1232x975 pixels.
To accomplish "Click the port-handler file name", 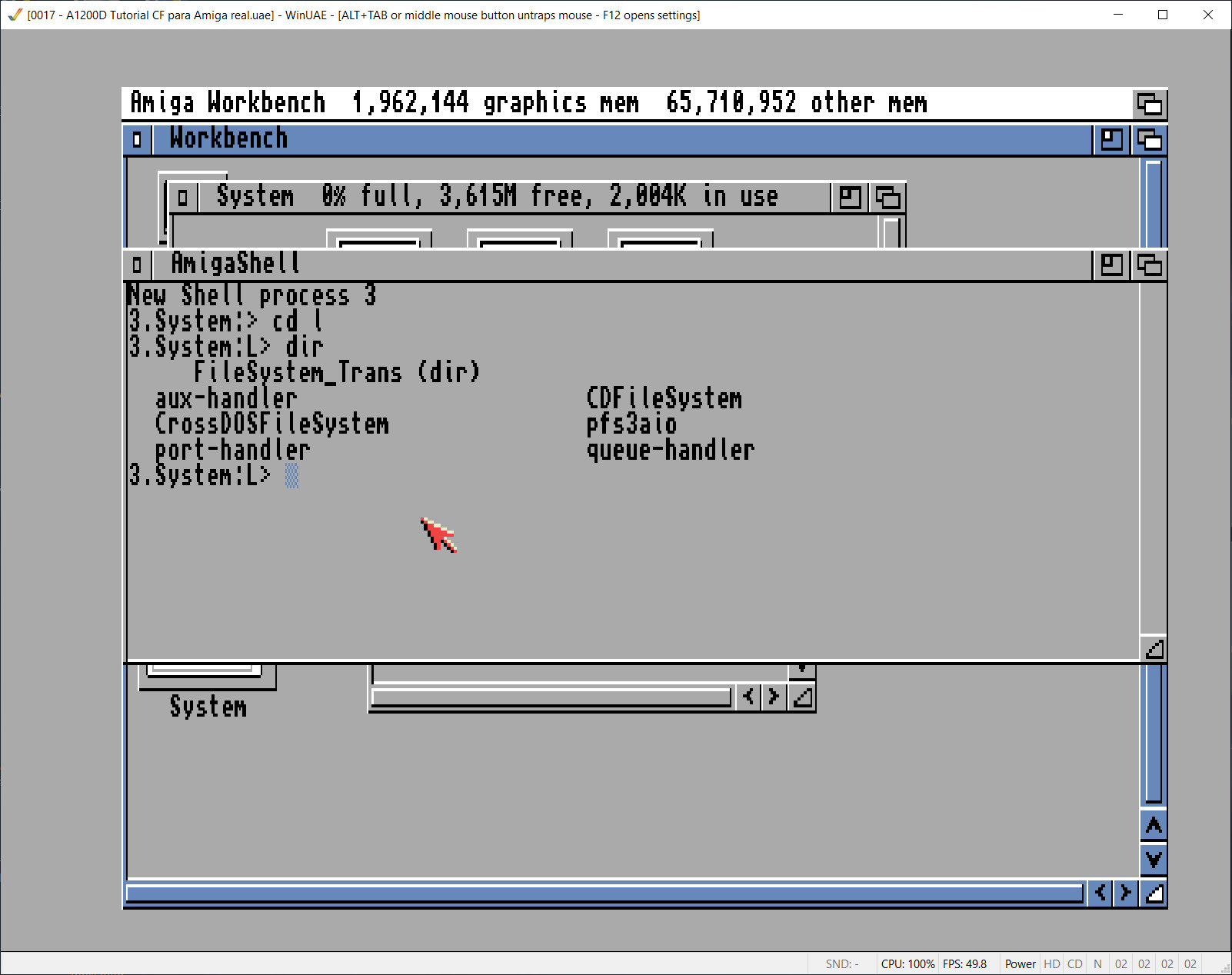I will 232,450.
